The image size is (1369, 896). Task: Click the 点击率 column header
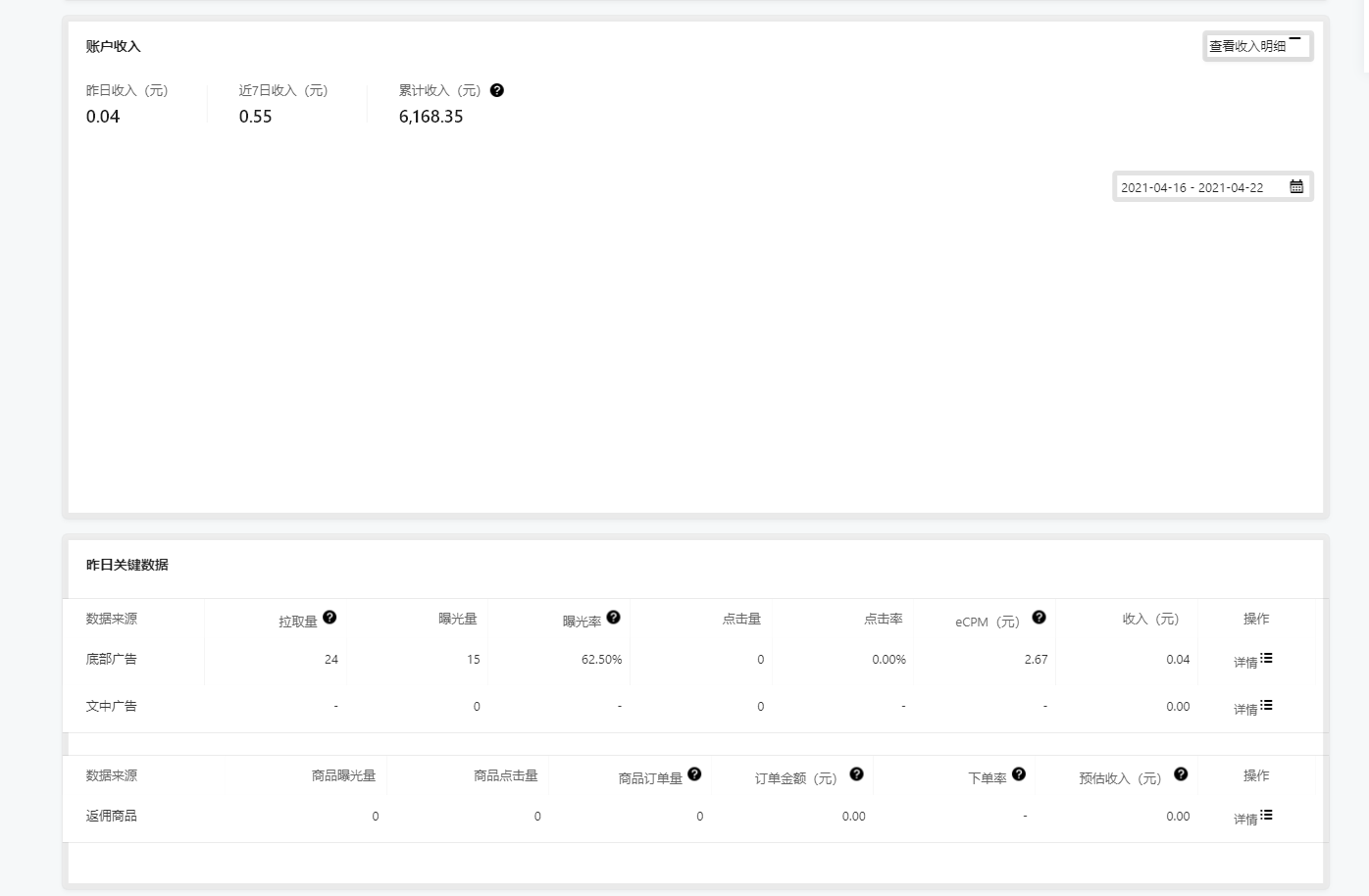(883, 619)
